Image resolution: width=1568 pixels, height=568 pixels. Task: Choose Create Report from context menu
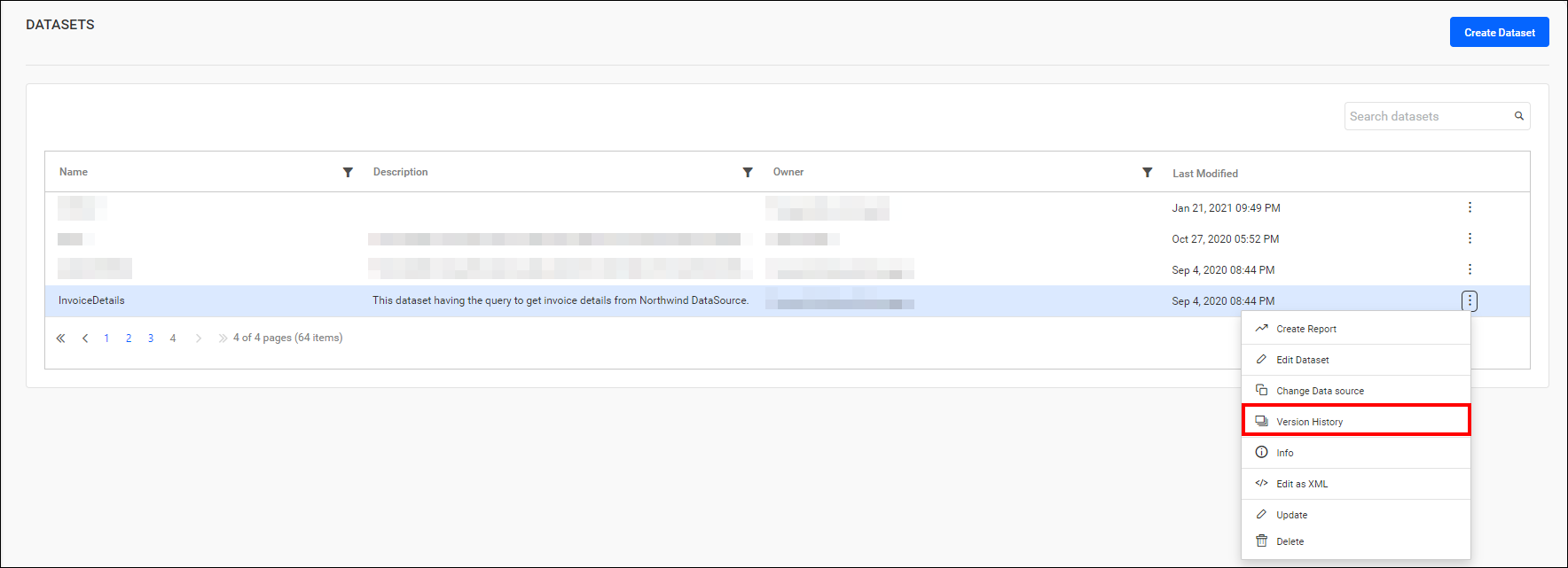pos(1356,329)
